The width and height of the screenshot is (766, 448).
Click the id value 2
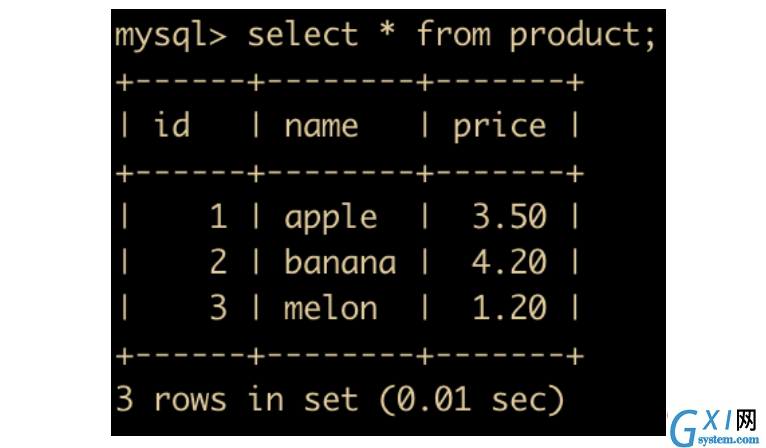218,262
